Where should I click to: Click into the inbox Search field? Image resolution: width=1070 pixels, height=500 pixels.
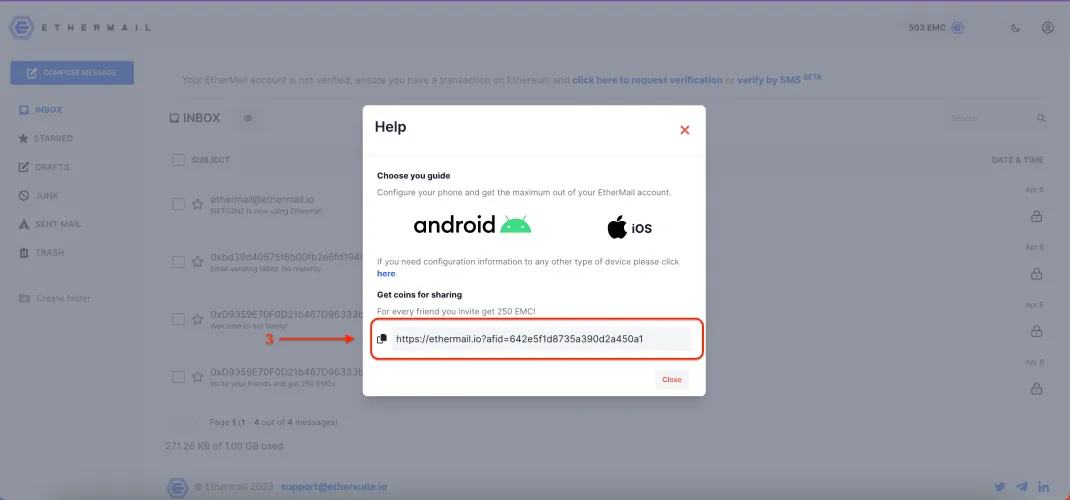(989, 118)
